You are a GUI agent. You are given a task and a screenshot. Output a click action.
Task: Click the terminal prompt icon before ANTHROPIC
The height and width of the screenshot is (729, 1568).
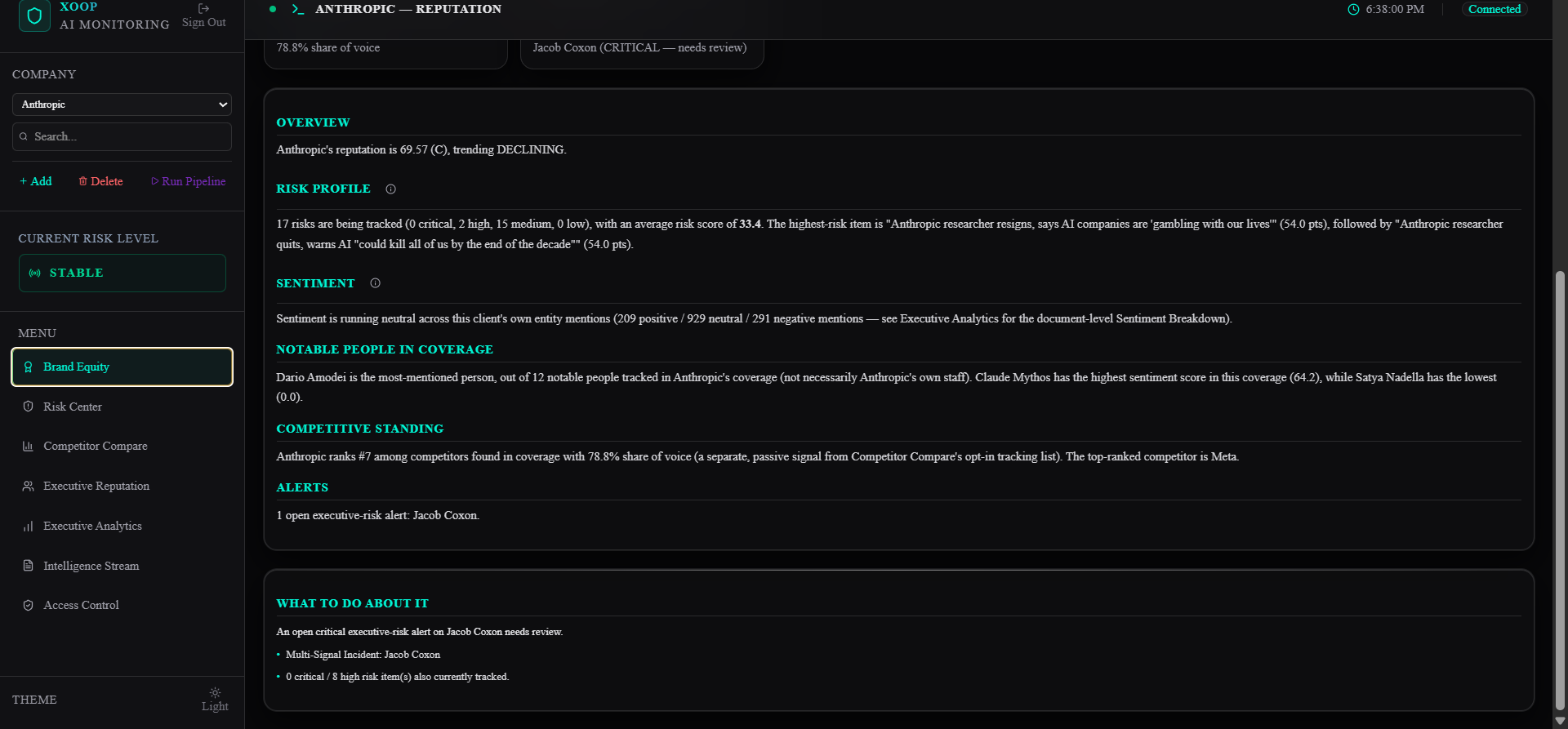pyautogui.click(x=298, y=9)
